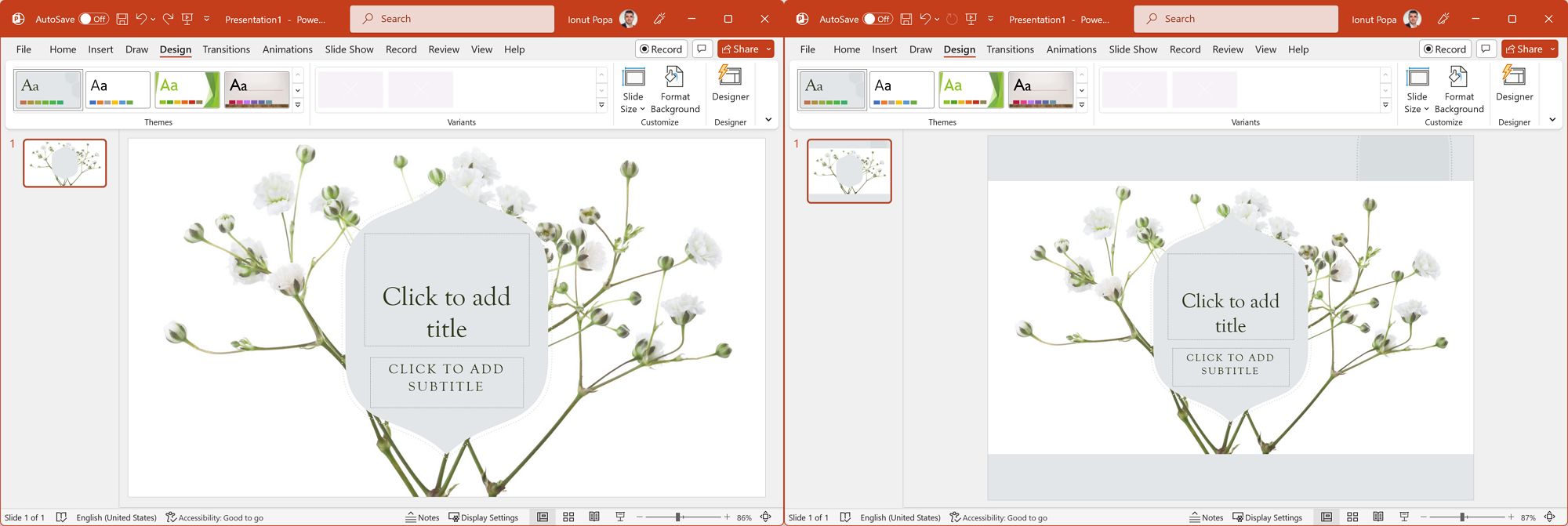Click spell check book icon in left status bar

coord(61,517)
